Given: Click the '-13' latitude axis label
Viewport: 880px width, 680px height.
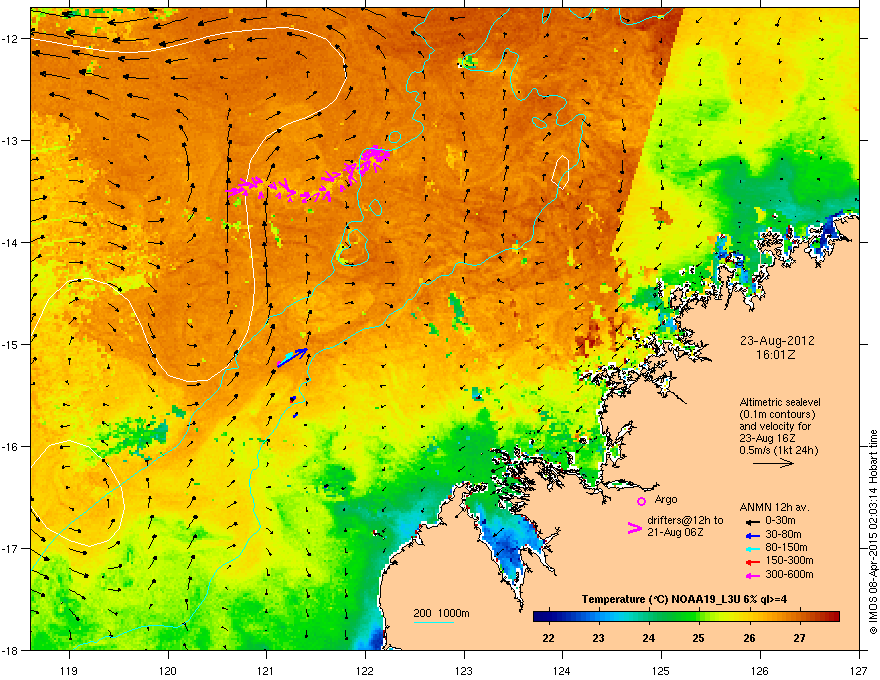Looking at the screenshot, I should point(10,141).
